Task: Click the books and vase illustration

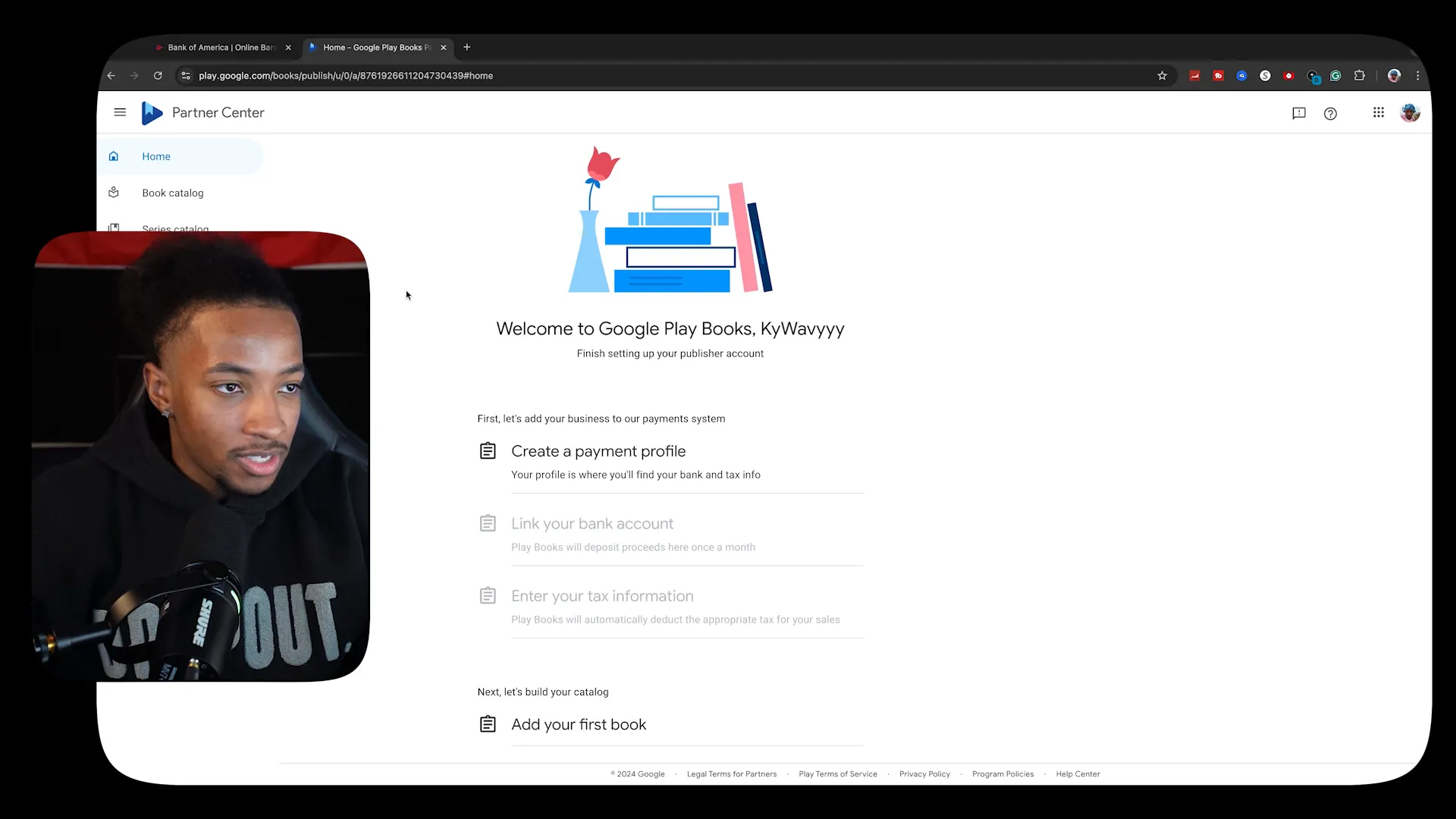Action: (x=670, y=220)
